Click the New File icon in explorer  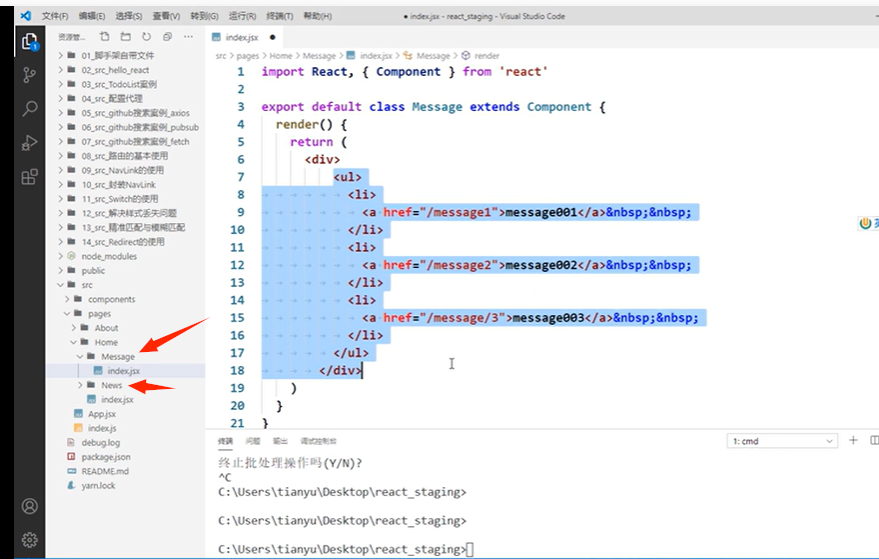pos(105,36)
